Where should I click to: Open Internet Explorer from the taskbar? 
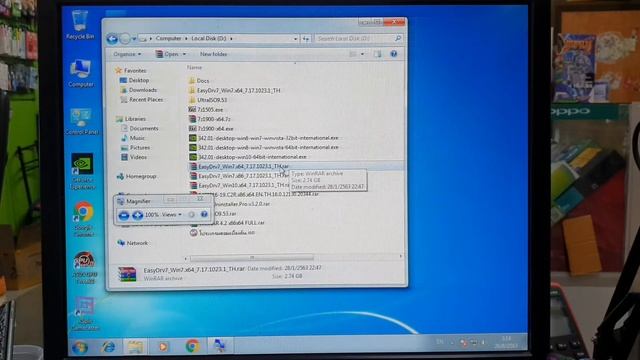108,347
